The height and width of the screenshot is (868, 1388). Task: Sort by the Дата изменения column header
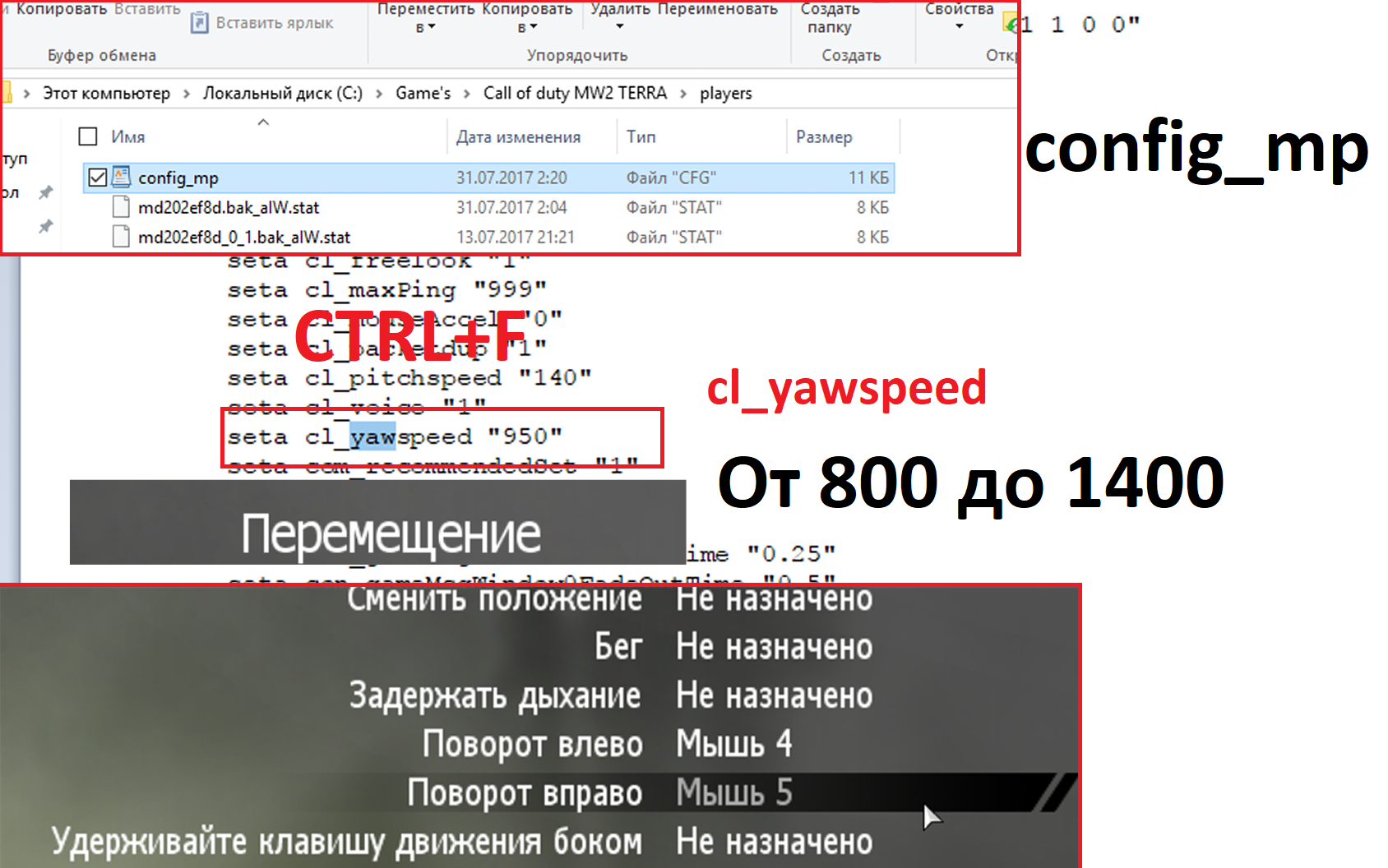pyautogui.click(x=519, y=137)
